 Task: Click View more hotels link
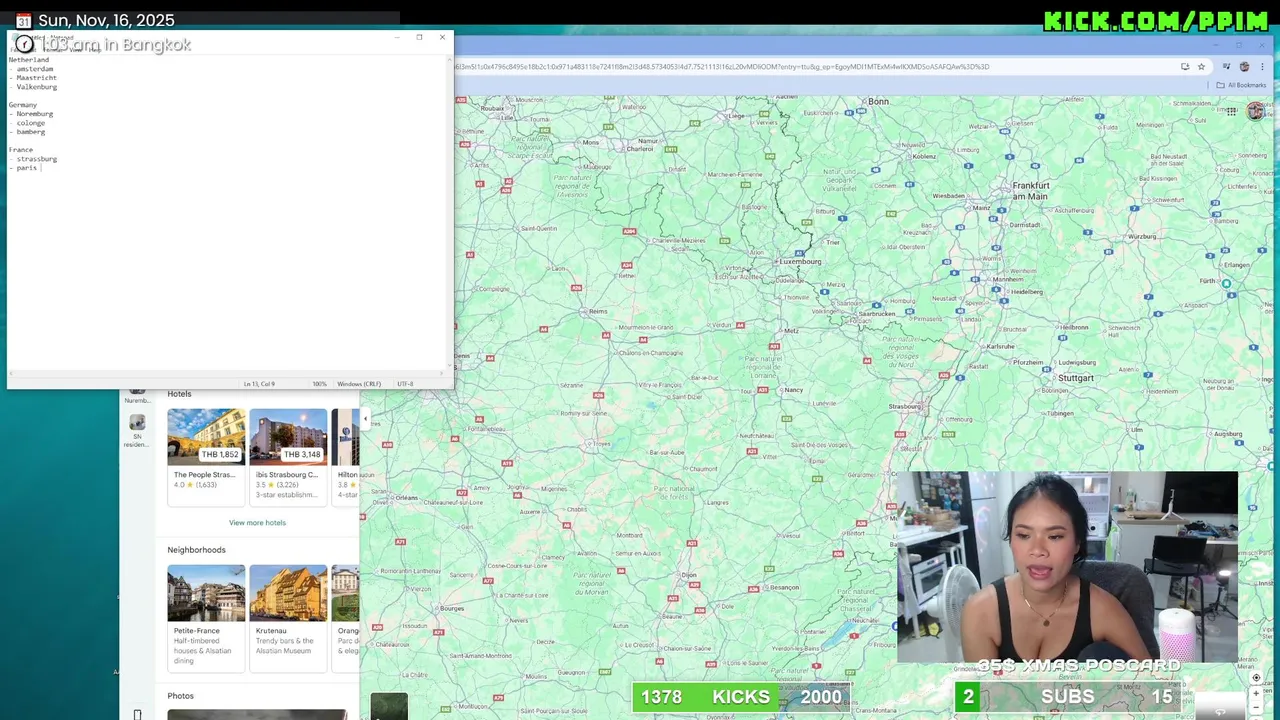click(257, 523)
